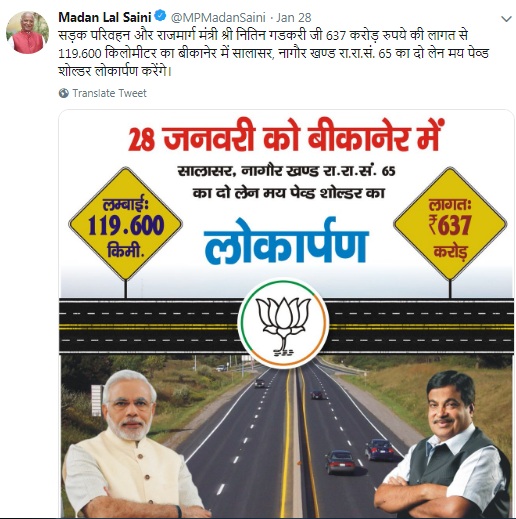
Task: Open Madan Lal Saini's profile picture
Action: [27, 32]
